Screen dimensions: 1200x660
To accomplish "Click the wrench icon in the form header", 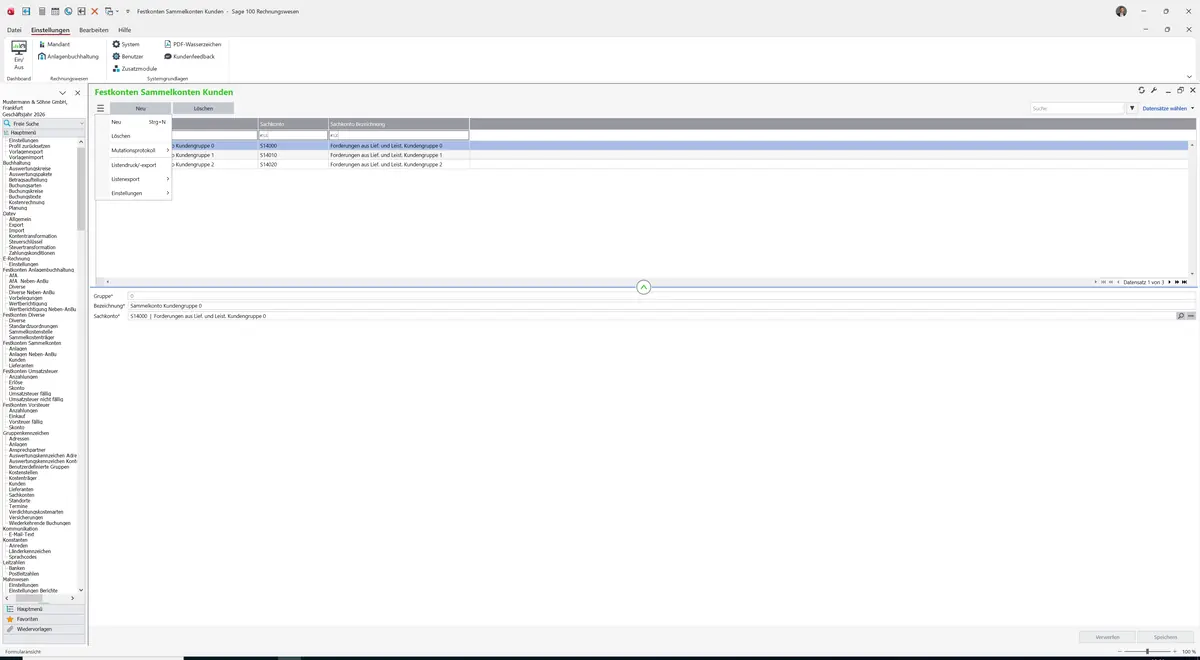I will pyautogui.click(x=1154, y=90).
